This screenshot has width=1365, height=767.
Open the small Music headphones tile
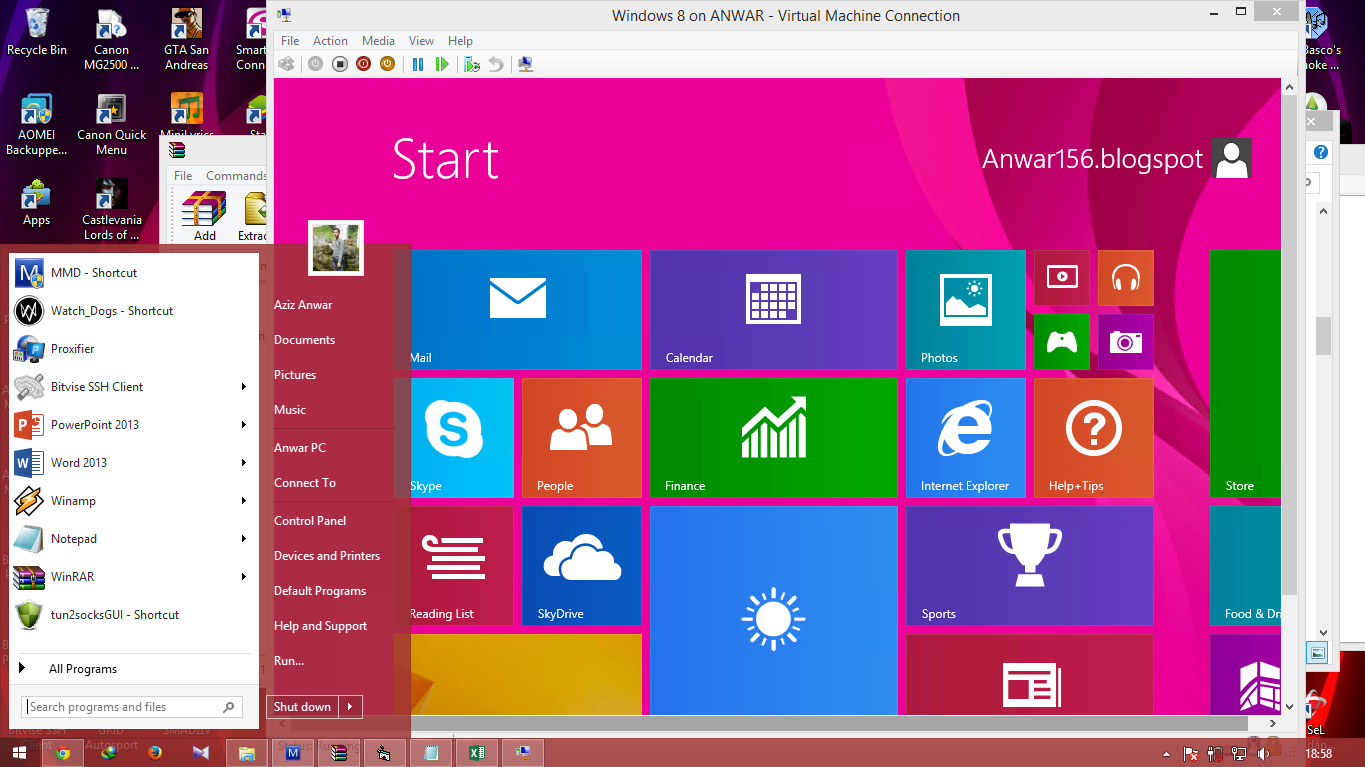[x=1126, y=278]
